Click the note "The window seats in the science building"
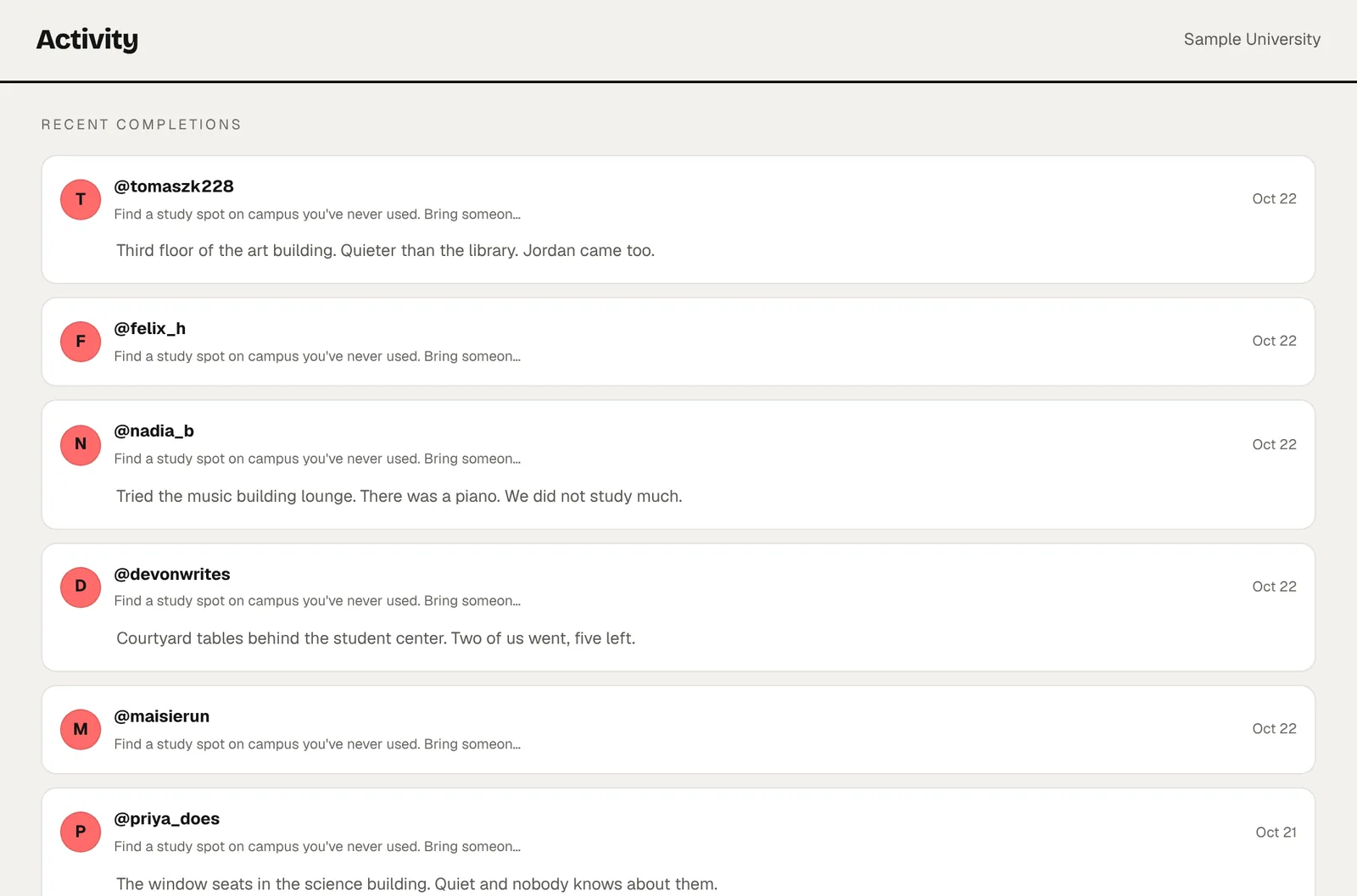 pos(416,884)
